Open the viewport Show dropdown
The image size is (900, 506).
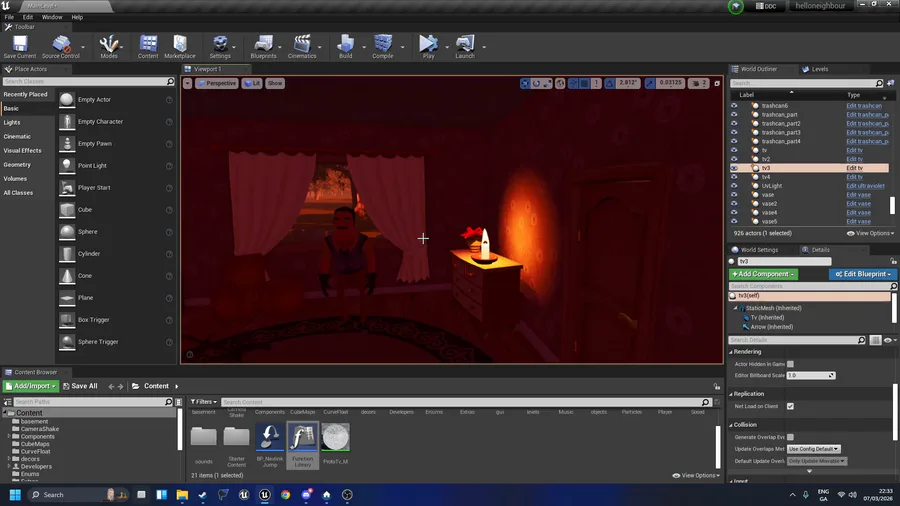click(x=275, y=83)
